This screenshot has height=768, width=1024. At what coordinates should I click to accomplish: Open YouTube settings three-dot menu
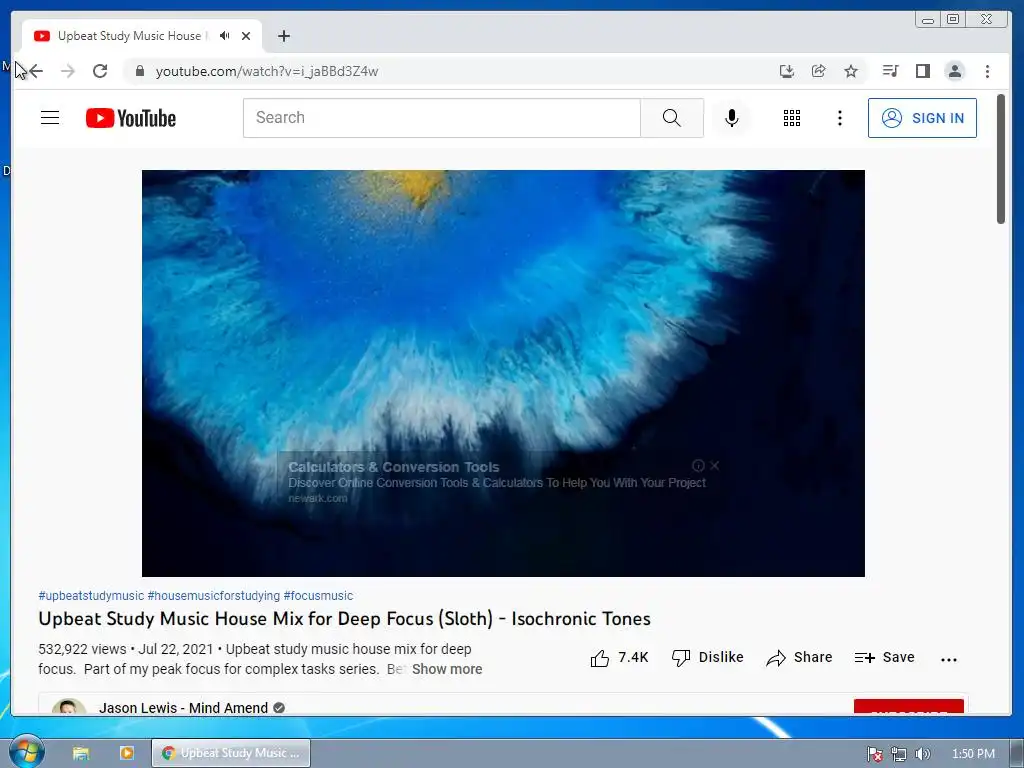point(840,118)
